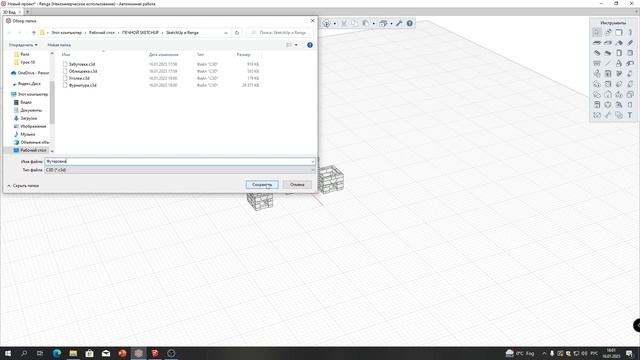Open OneDrive in dialog sidebar
The width and height of the screenshot is (640, 360).
30,73
